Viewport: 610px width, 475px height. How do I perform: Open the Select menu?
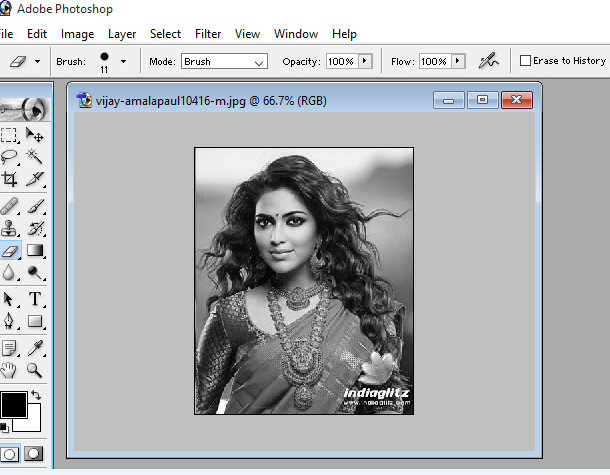point(165,34)
